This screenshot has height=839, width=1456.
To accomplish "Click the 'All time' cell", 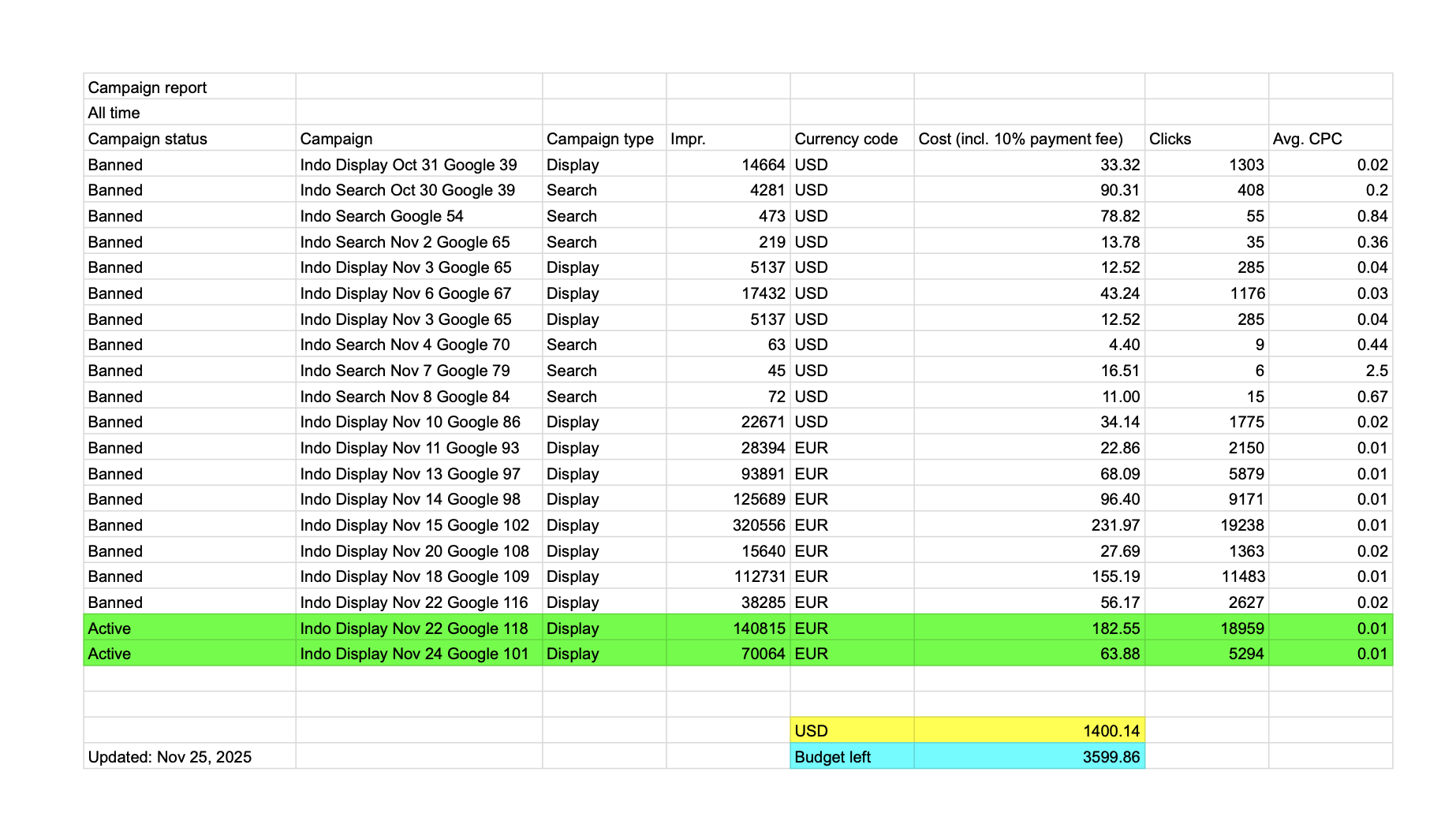I will (189, 113).
